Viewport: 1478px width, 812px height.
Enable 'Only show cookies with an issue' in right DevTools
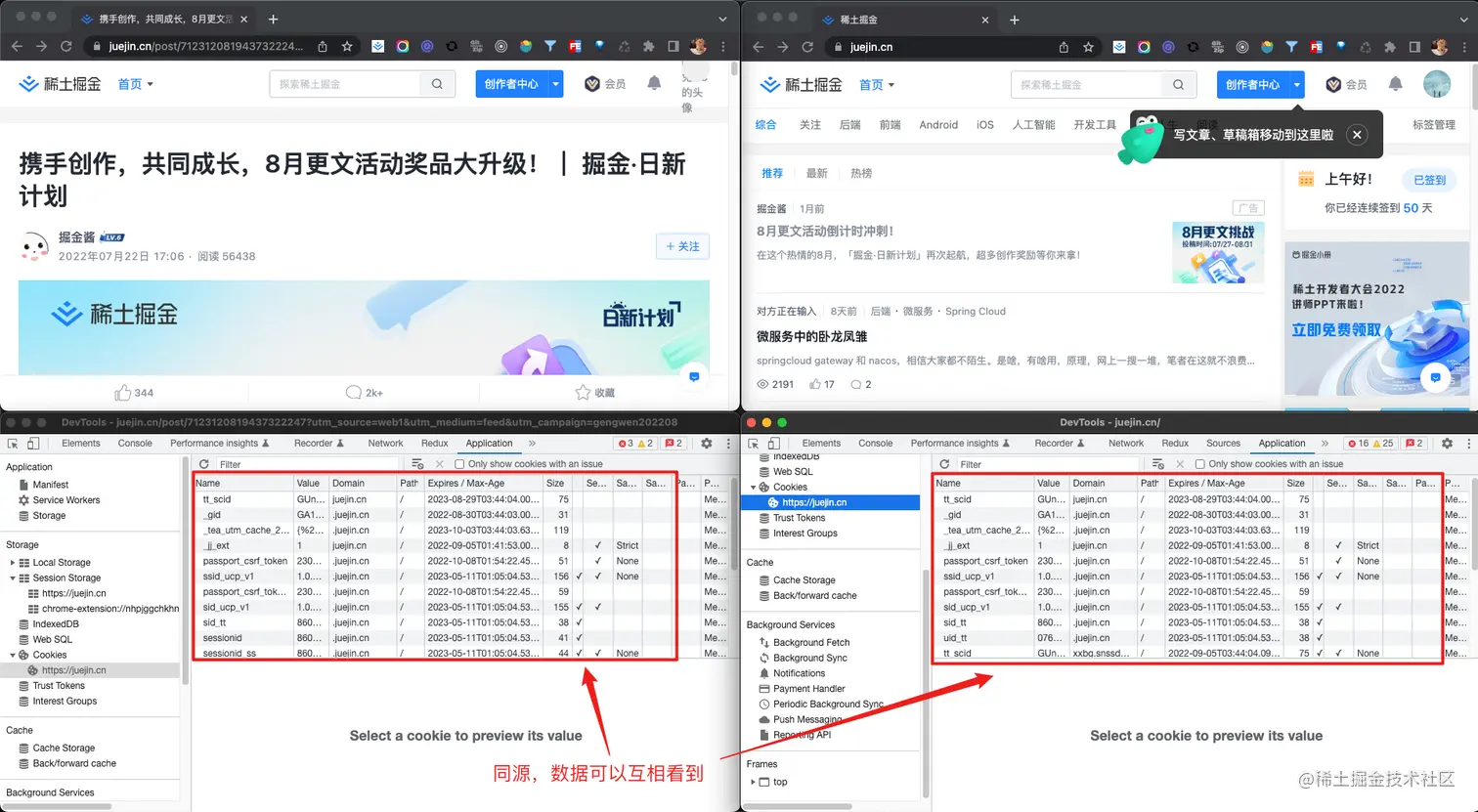[1199, 464]
